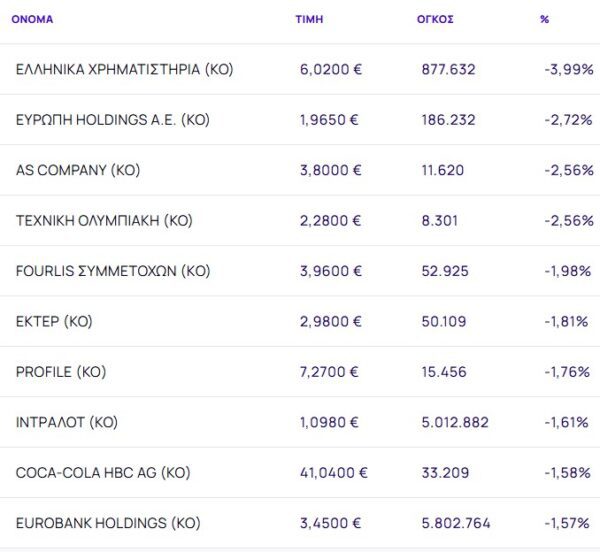Image resolution: width=600 pixels, height=552 pixels.
Task: Click the -3,99% change value
Action: coord(569,69)
